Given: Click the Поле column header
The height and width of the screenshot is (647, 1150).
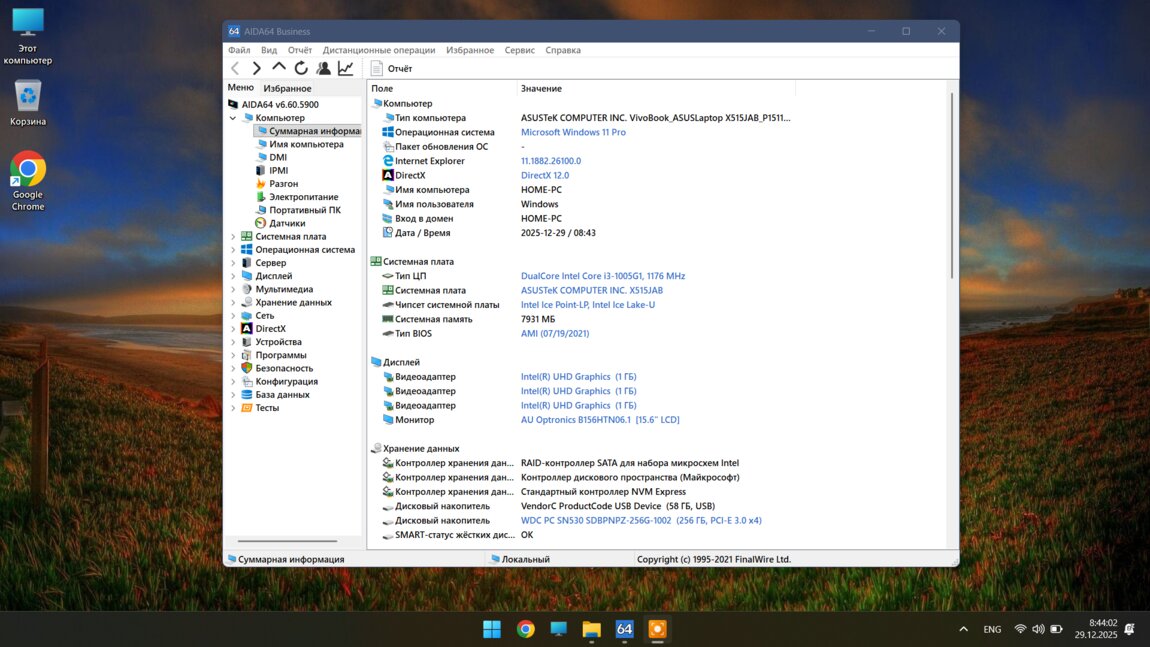Looking at the screenshot, I should [382, 89].
